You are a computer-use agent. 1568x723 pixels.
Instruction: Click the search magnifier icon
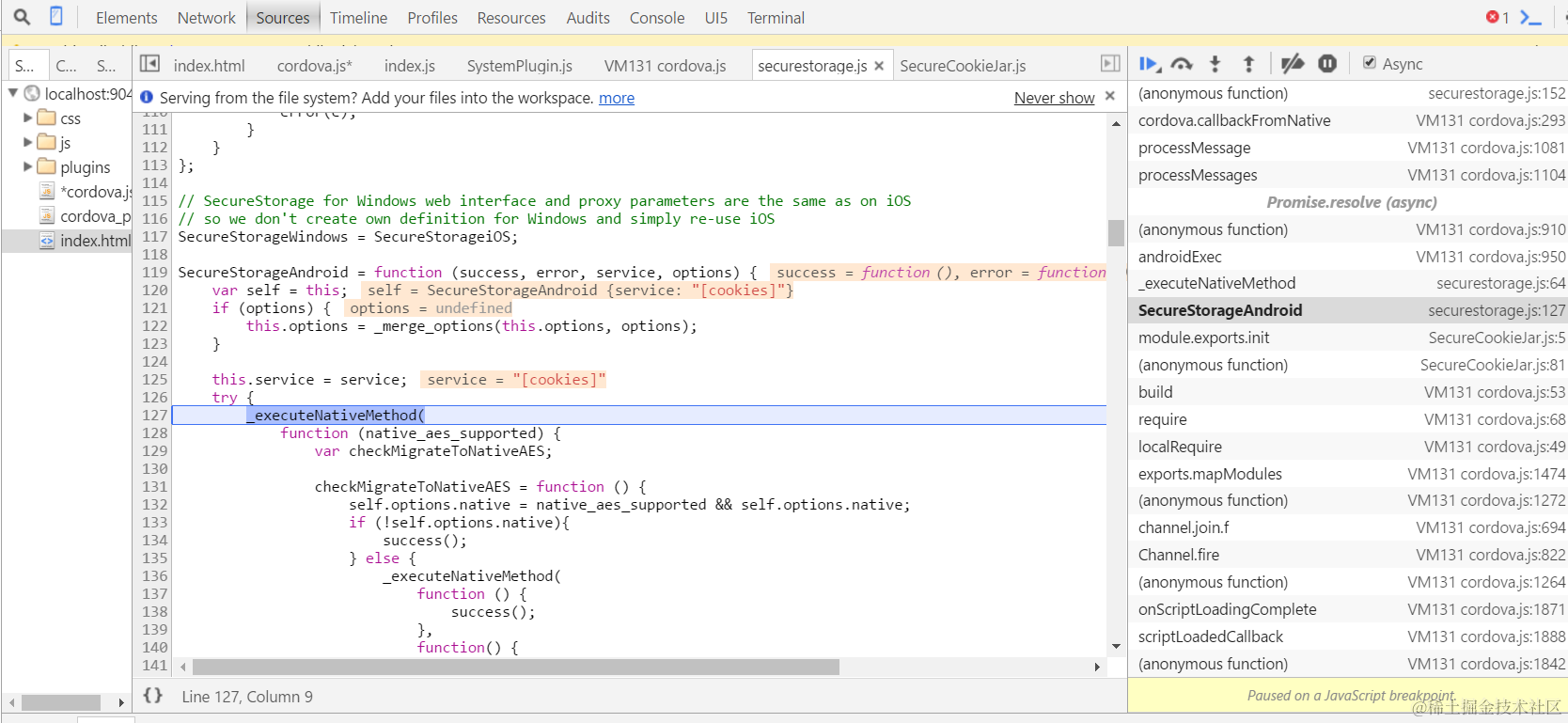22,17
